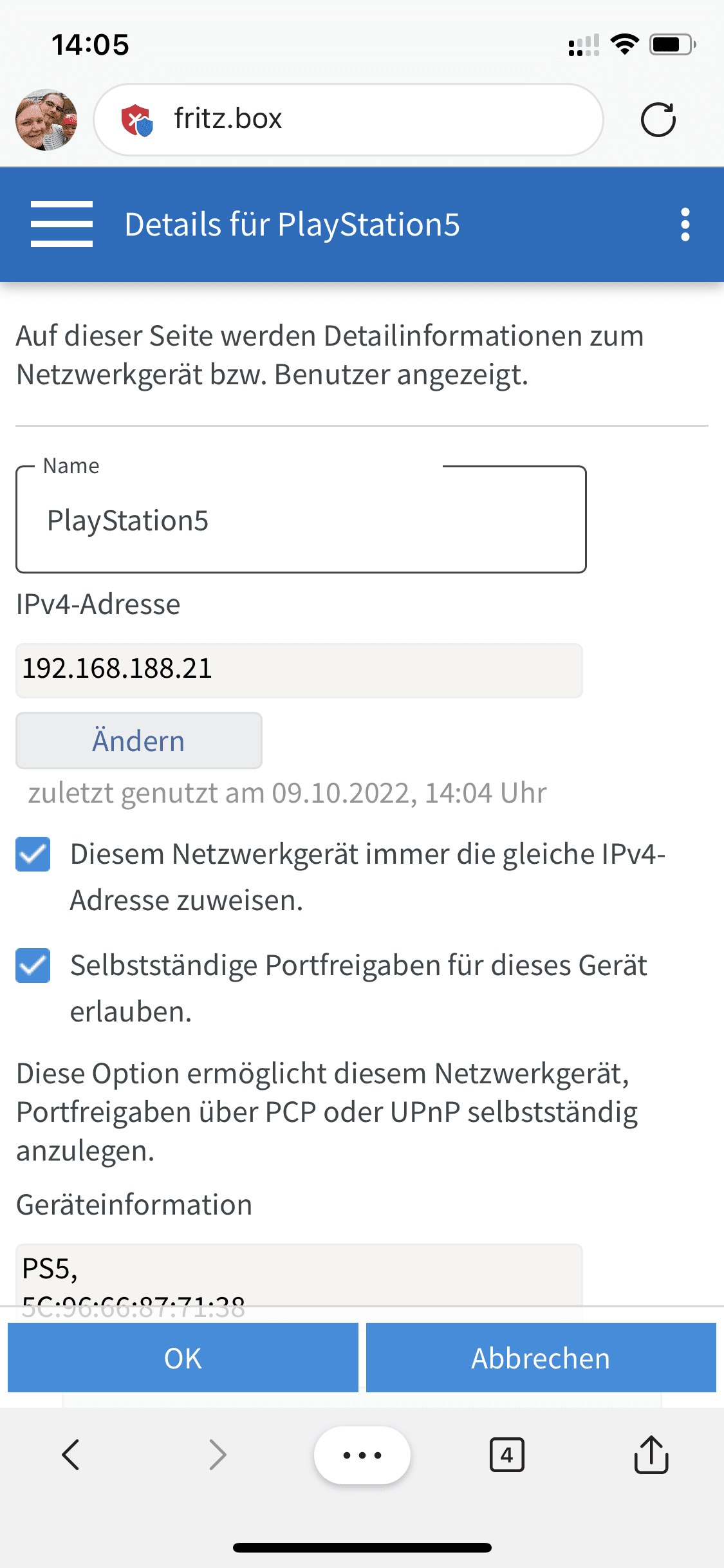The image size is (724, 1568).
Task: Tap the Geräteinformation box showing PS5
Action: [x=299, y=1274]
